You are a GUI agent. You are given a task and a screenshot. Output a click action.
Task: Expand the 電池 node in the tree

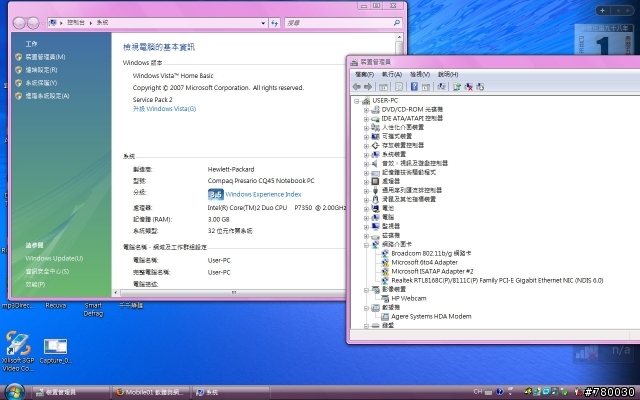point(366,209)
